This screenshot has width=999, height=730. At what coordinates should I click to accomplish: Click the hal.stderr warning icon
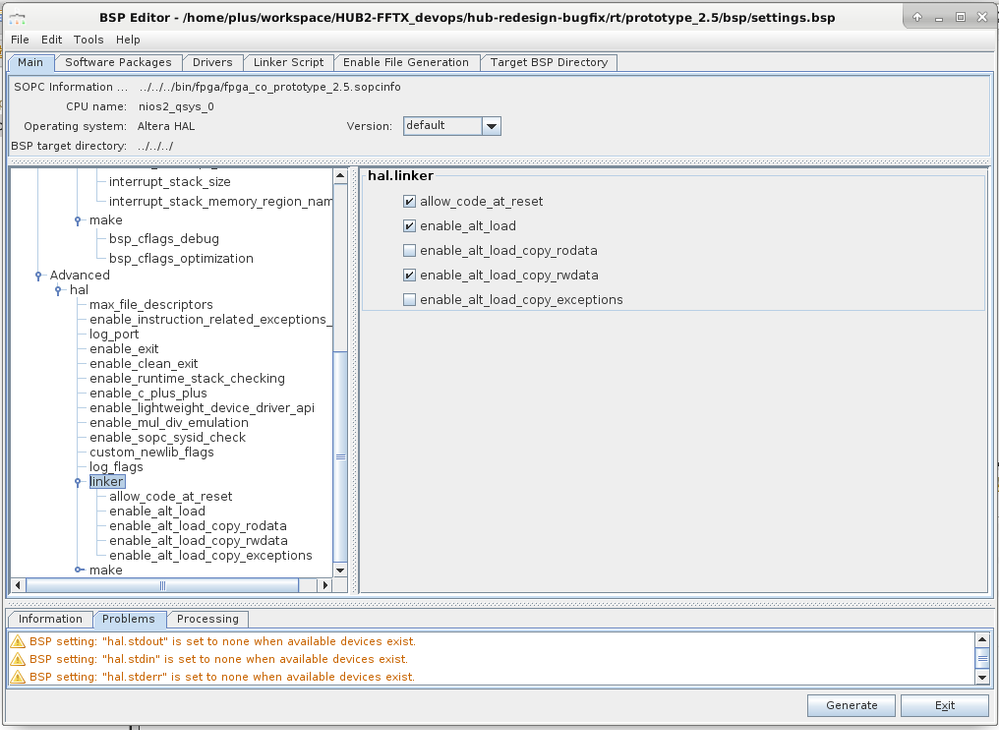(x=18, y=677)
